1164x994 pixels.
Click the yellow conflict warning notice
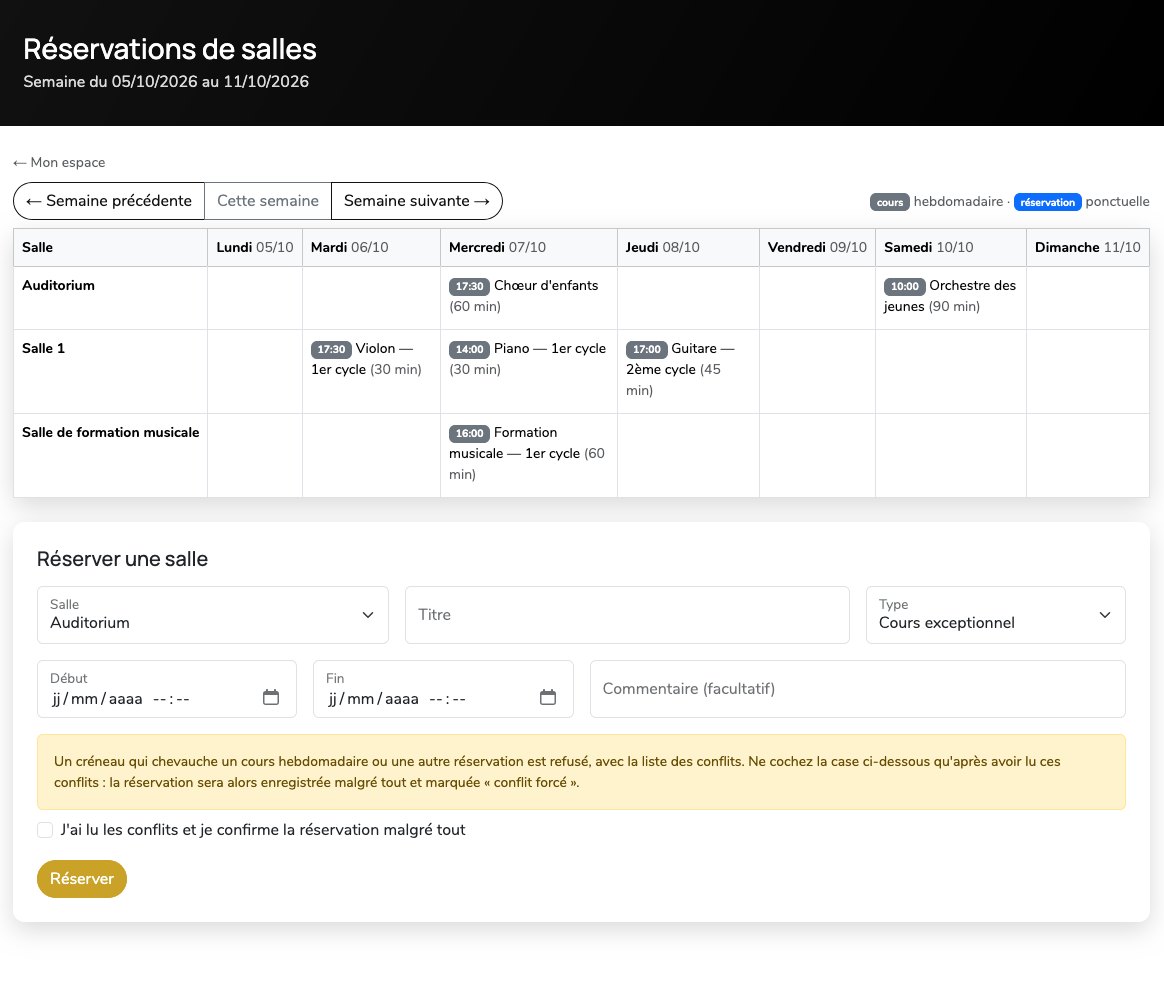[x=581, y=772]
